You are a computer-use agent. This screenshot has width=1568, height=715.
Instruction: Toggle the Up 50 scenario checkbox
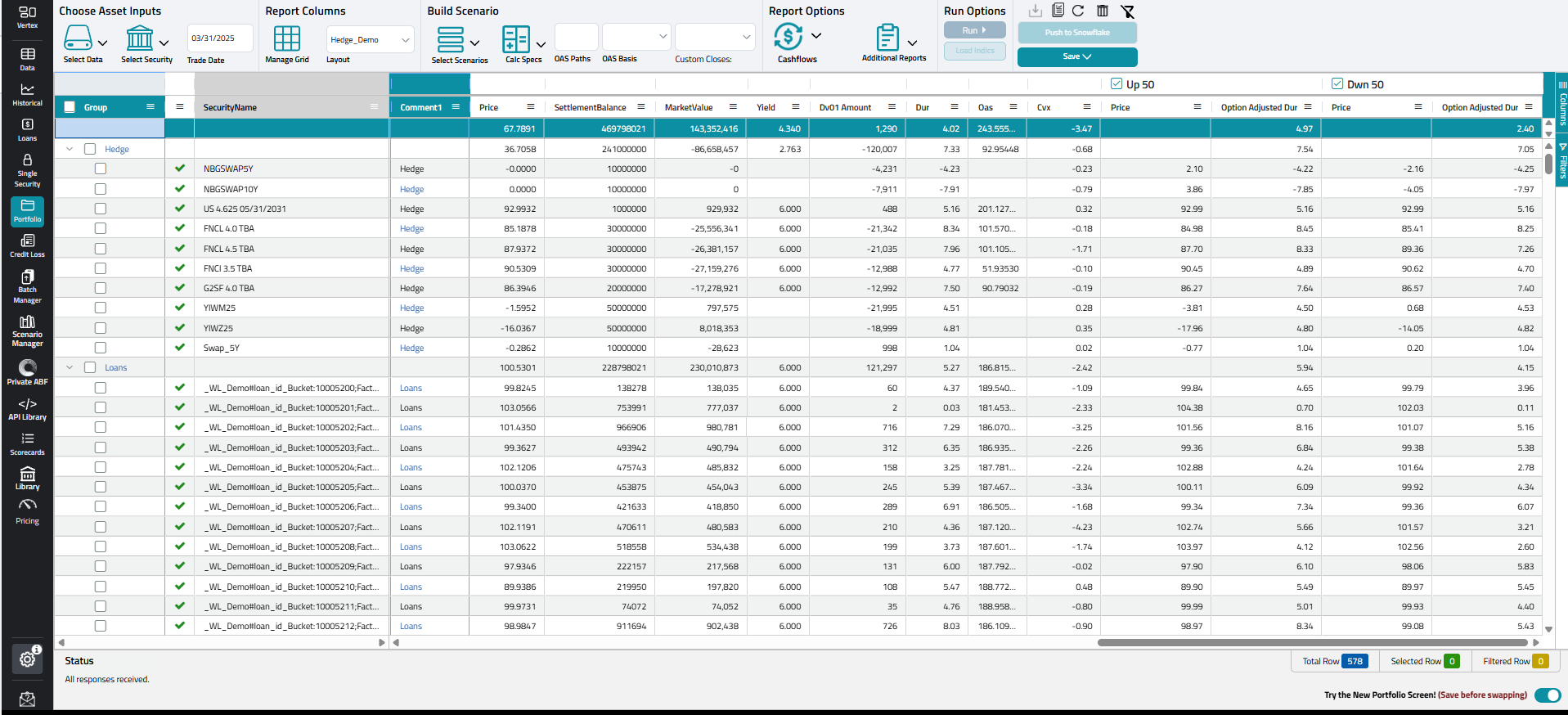(1116, 83)
